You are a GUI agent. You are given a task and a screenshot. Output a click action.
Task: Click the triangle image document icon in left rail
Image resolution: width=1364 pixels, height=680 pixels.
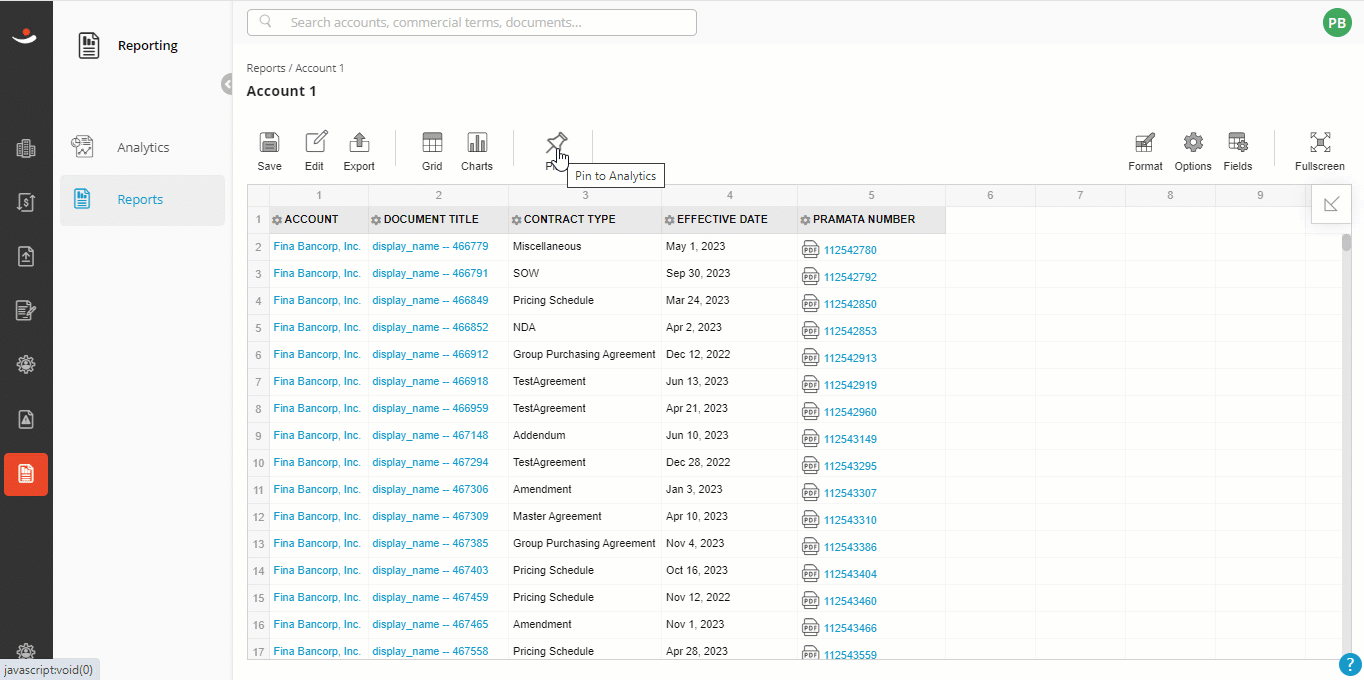click(x=26, y=419)
